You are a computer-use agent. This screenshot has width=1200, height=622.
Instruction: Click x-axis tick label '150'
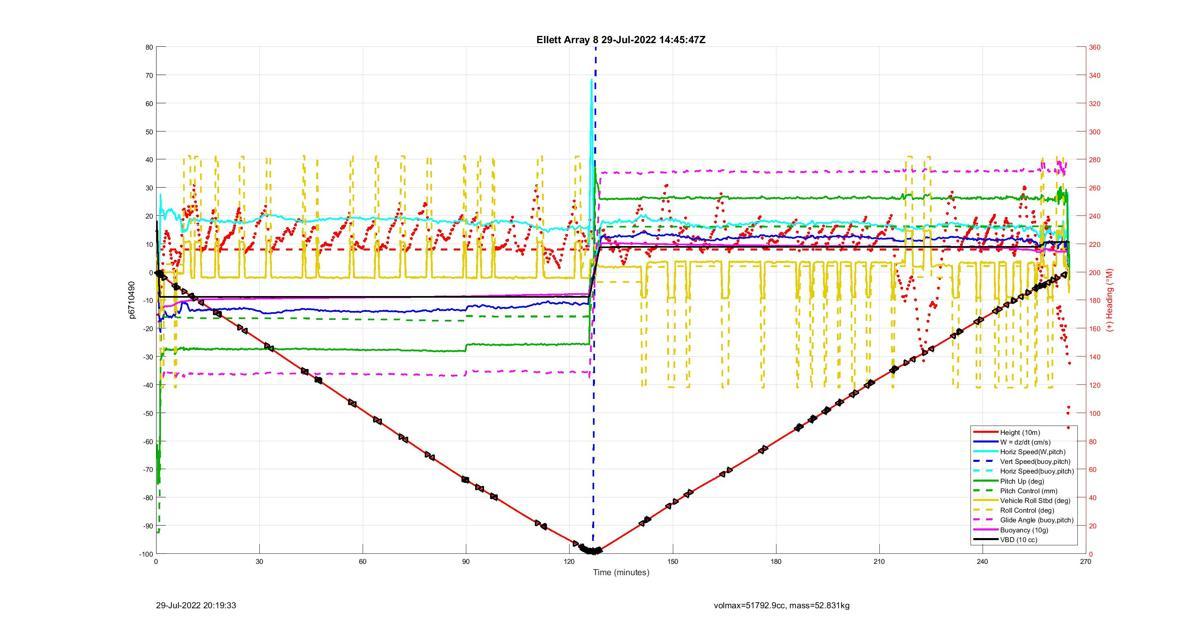click(x=673, y=562)
